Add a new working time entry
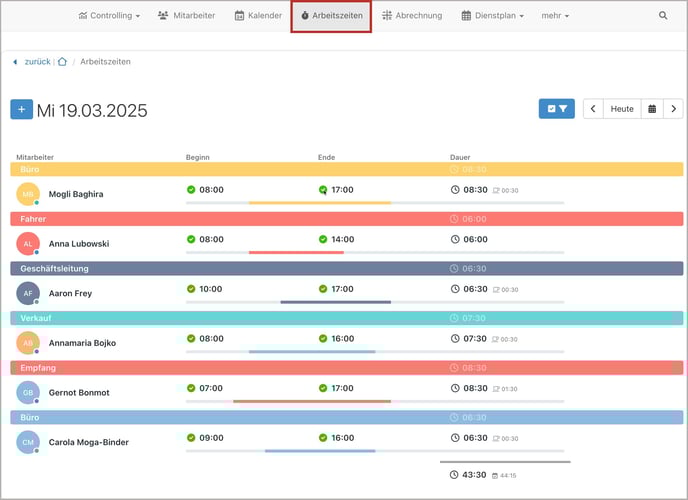 (x=22, y=109)
